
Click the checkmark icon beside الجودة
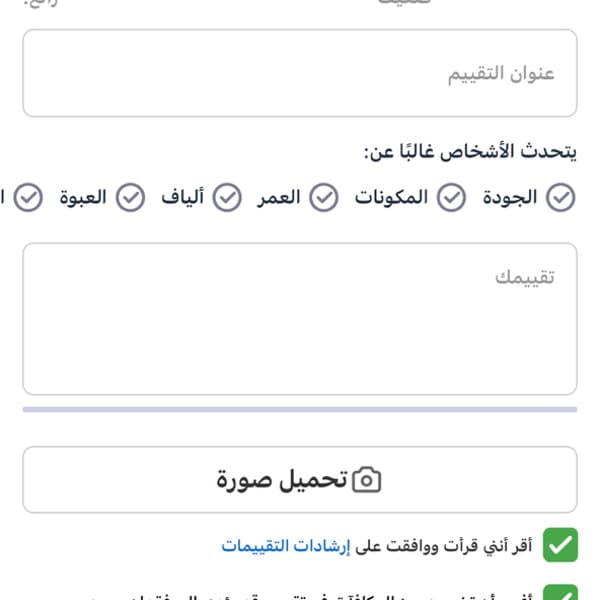coord(560,197)
